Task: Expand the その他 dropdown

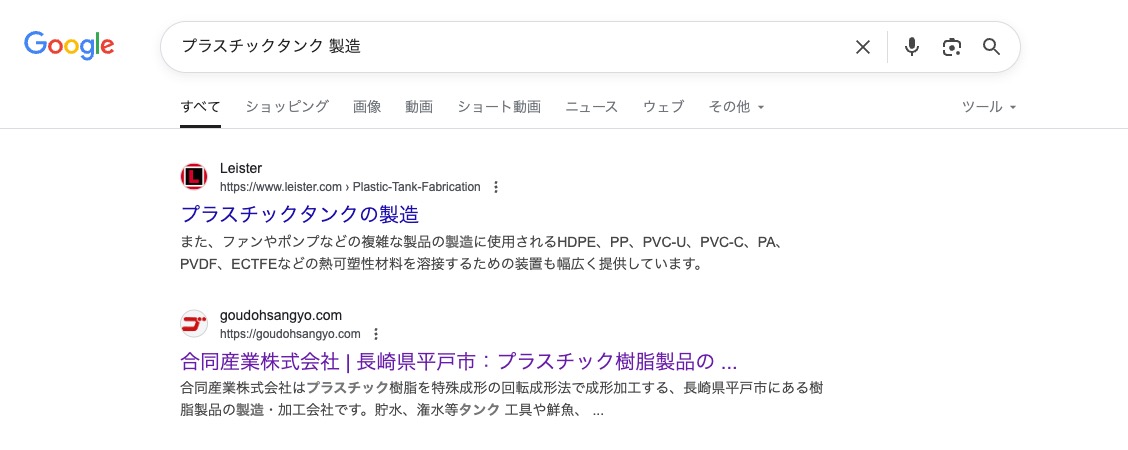Action: pos(736,107)
